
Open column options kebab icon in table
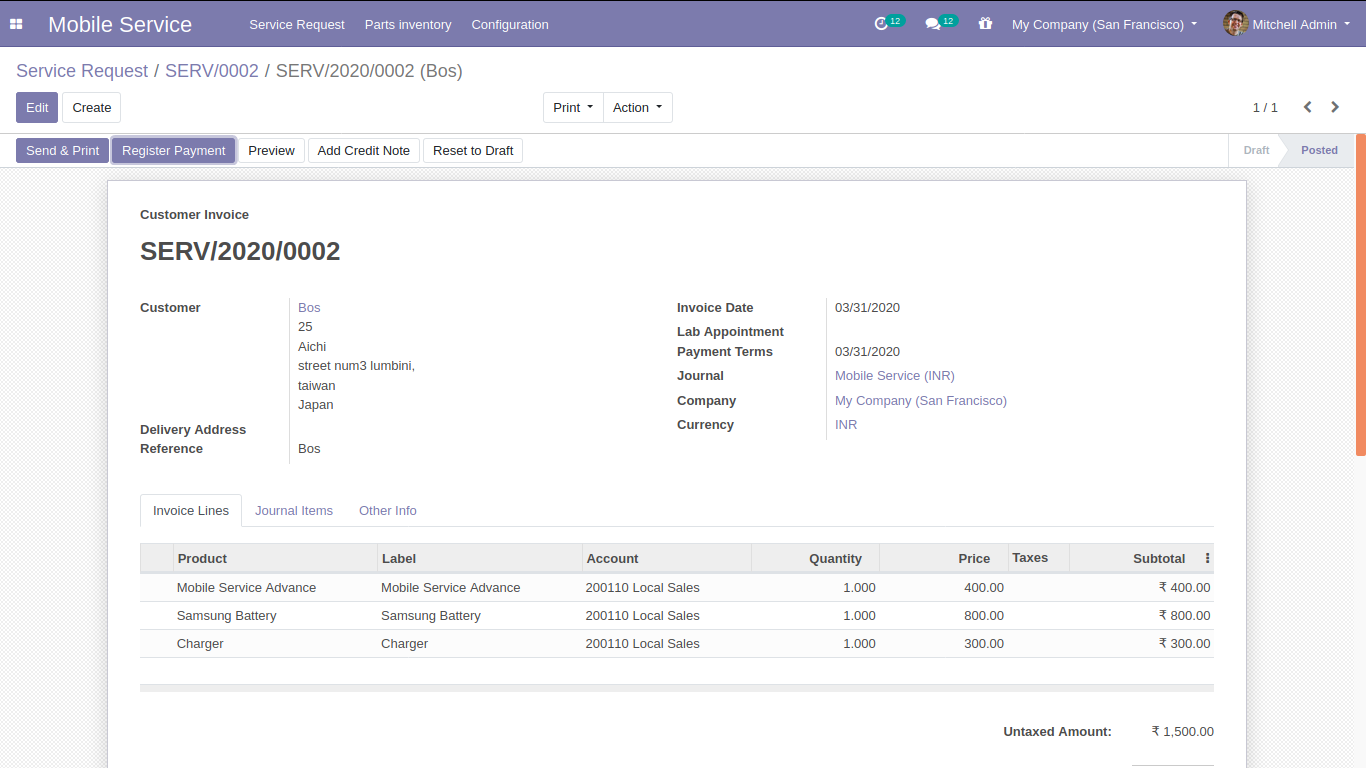coord(1207,558)
